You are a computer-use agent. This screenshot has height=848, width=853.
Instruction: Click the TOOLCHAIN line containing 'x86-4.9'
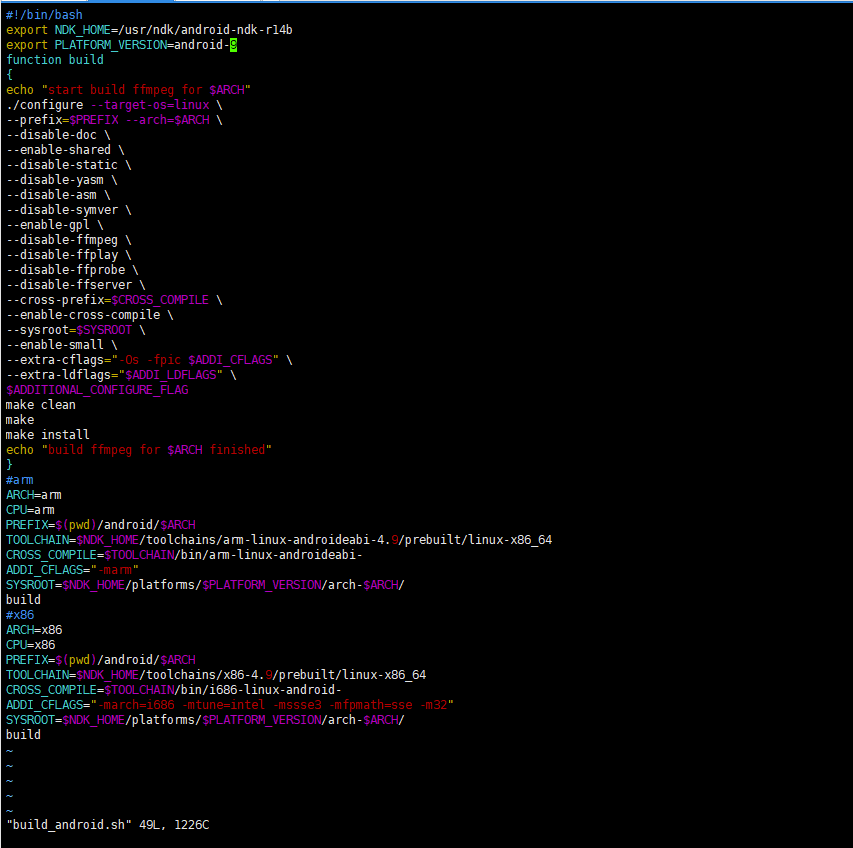[216, 674]
